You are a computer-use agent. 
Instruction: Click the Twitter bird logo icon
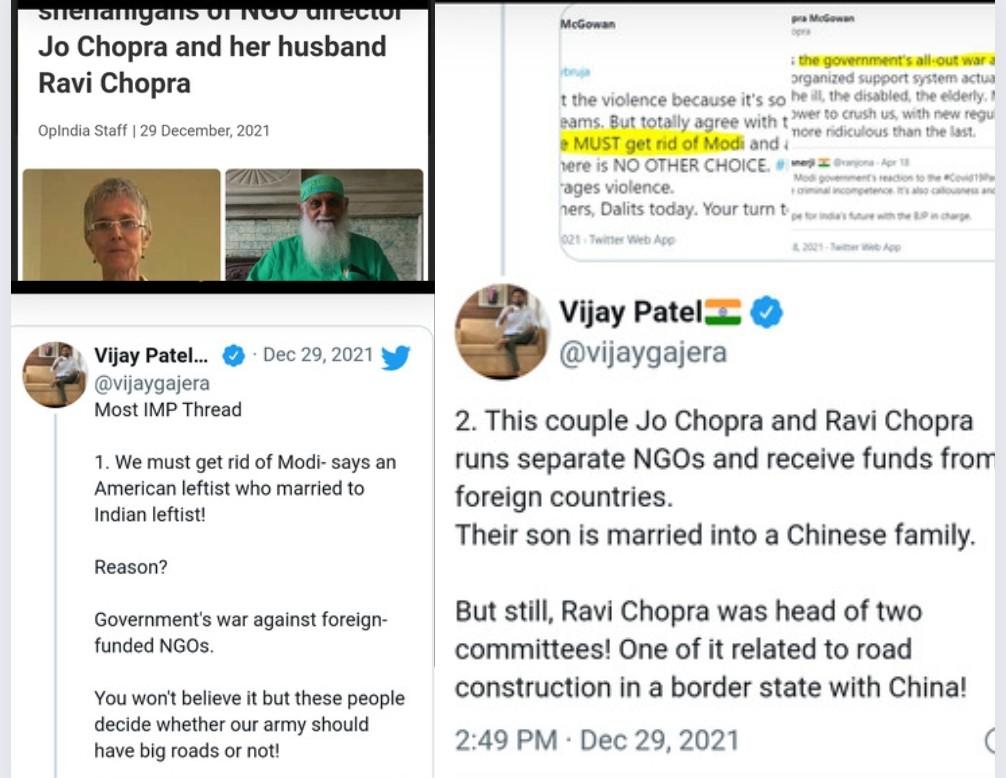[x=395, y=357]
